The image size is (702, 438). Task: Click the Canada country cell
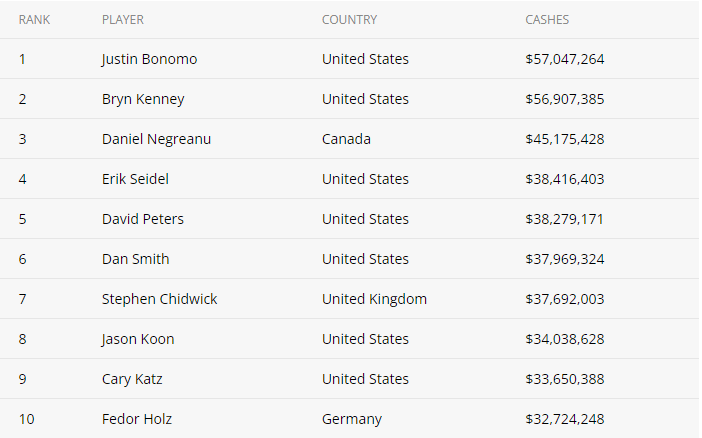346,139
